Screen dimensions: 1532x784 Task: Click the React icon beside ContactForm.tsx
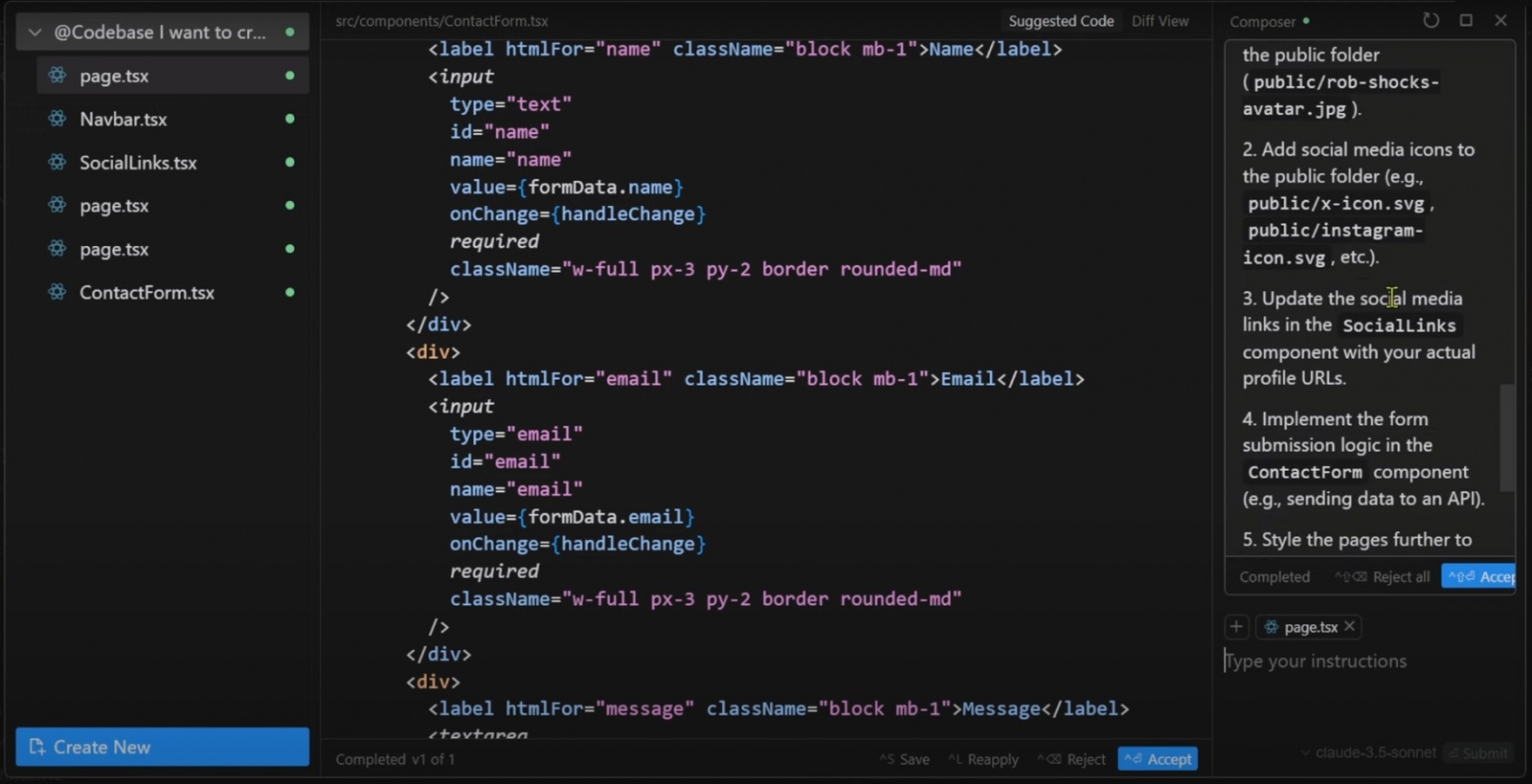pos(57,292)
